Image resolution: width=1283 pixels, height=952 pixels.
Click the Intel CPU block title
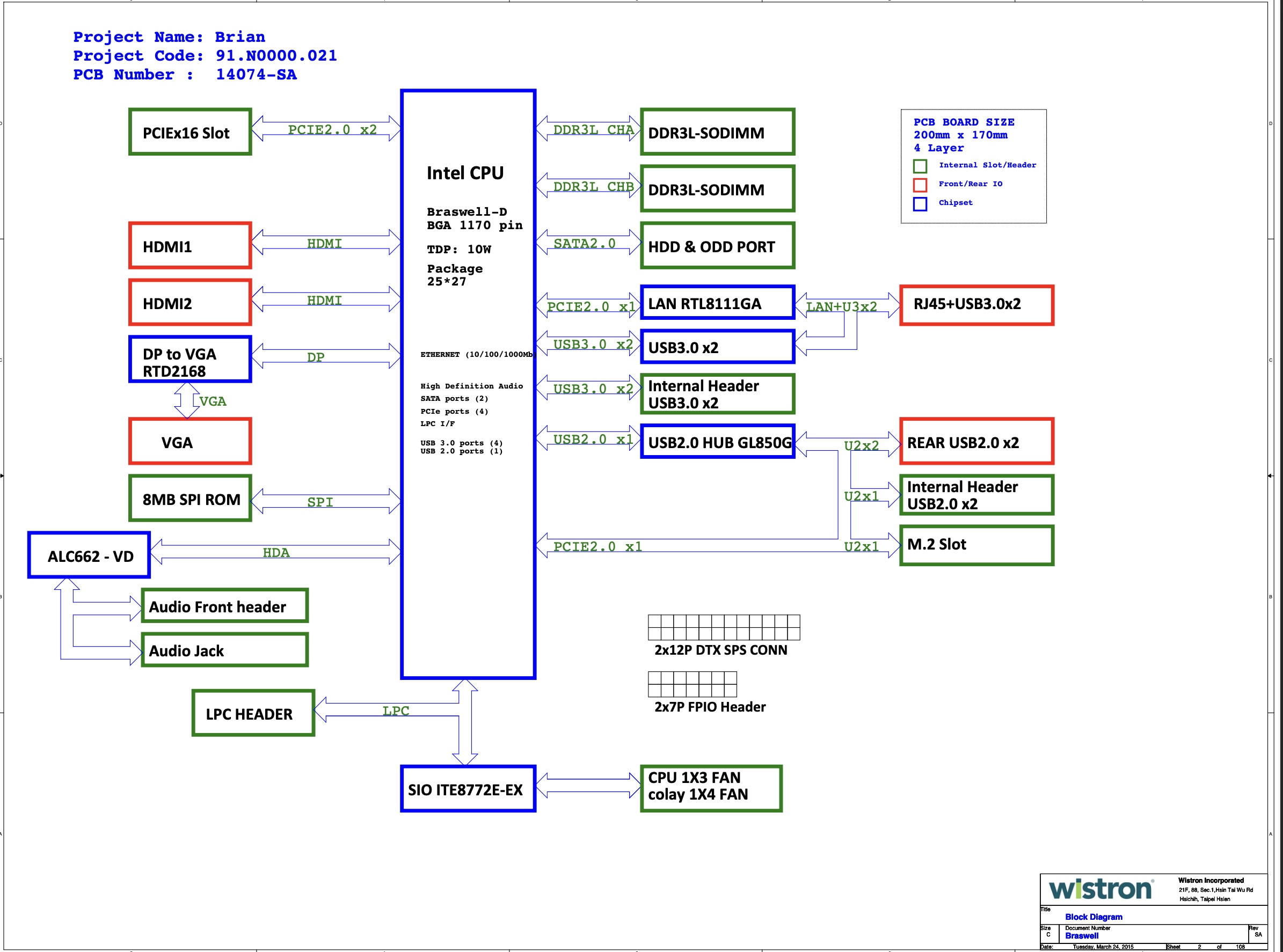point(464,173)
